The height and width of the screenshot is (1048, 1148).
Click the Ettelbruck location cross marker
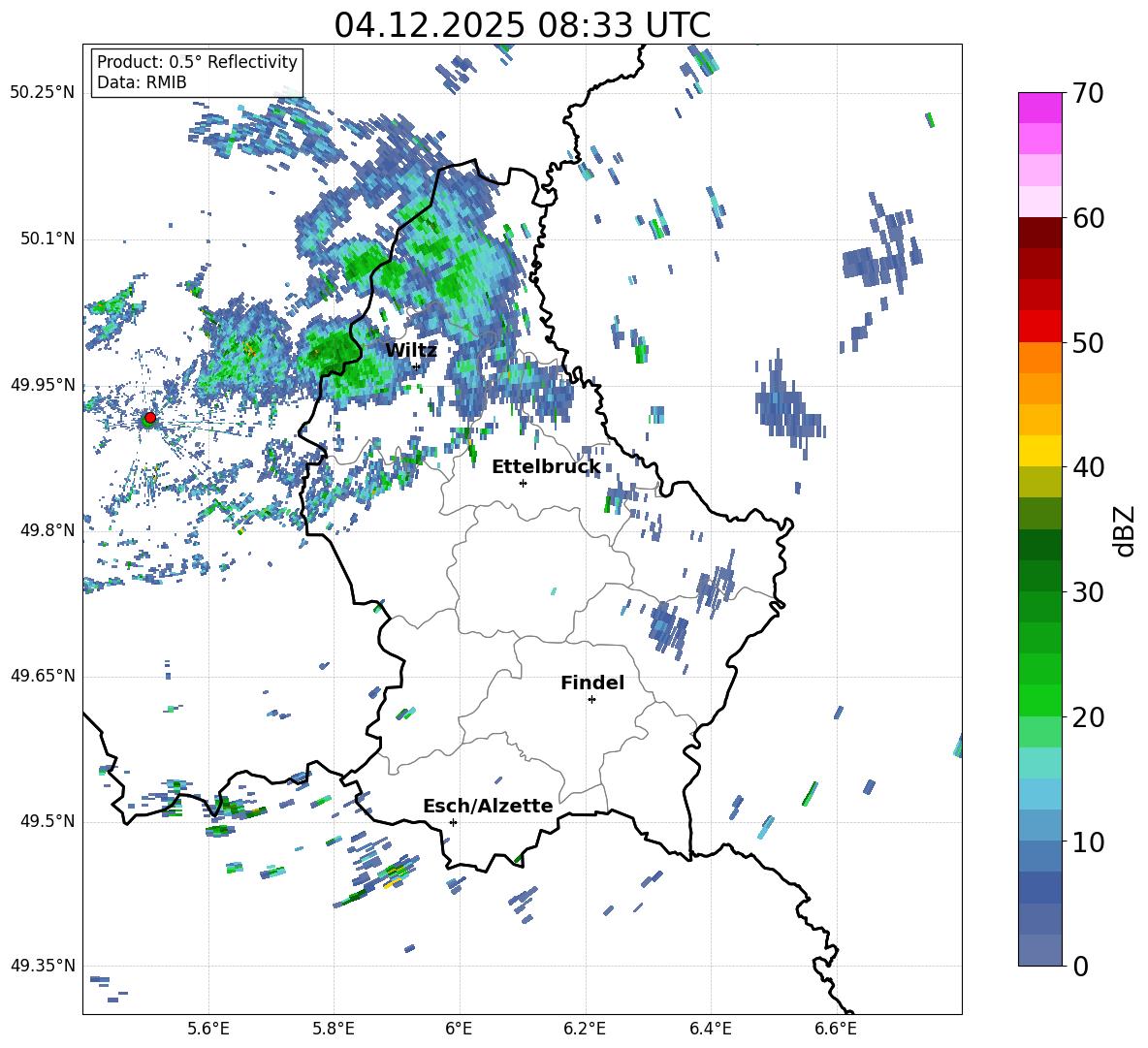tap(523, 483)
